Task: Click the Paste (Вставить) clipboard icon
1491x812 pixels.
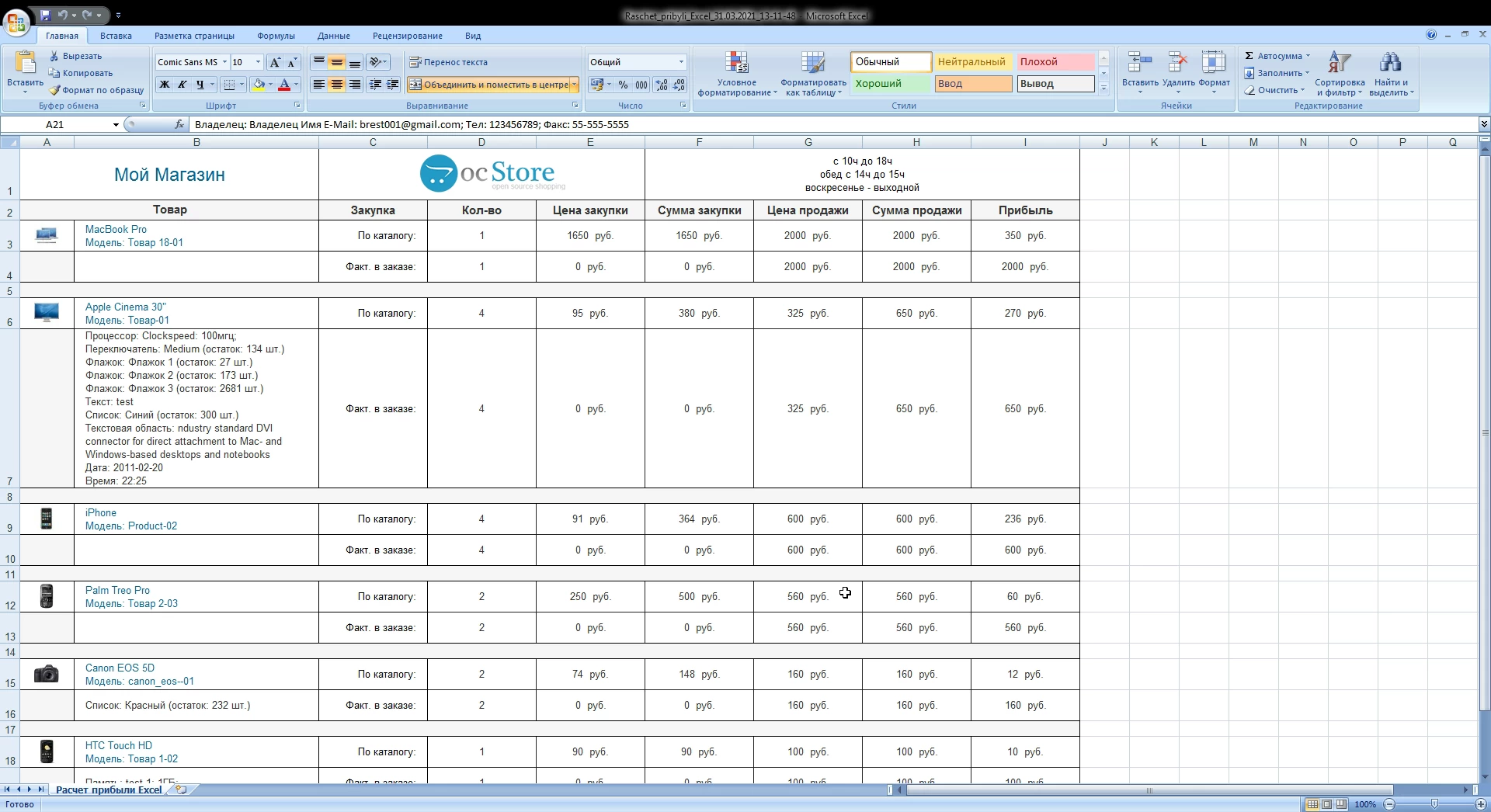Action: click(25, 64)
